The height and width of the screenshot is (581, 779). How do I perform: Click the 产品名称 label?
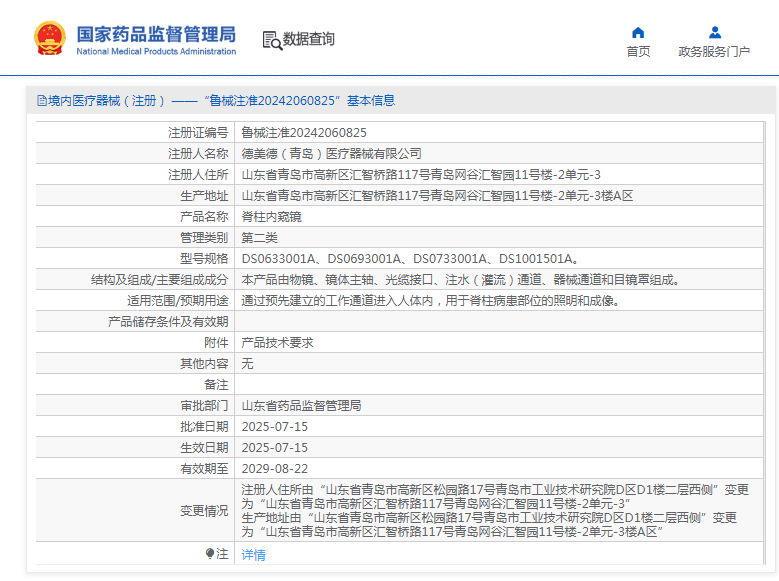point(204,217)
